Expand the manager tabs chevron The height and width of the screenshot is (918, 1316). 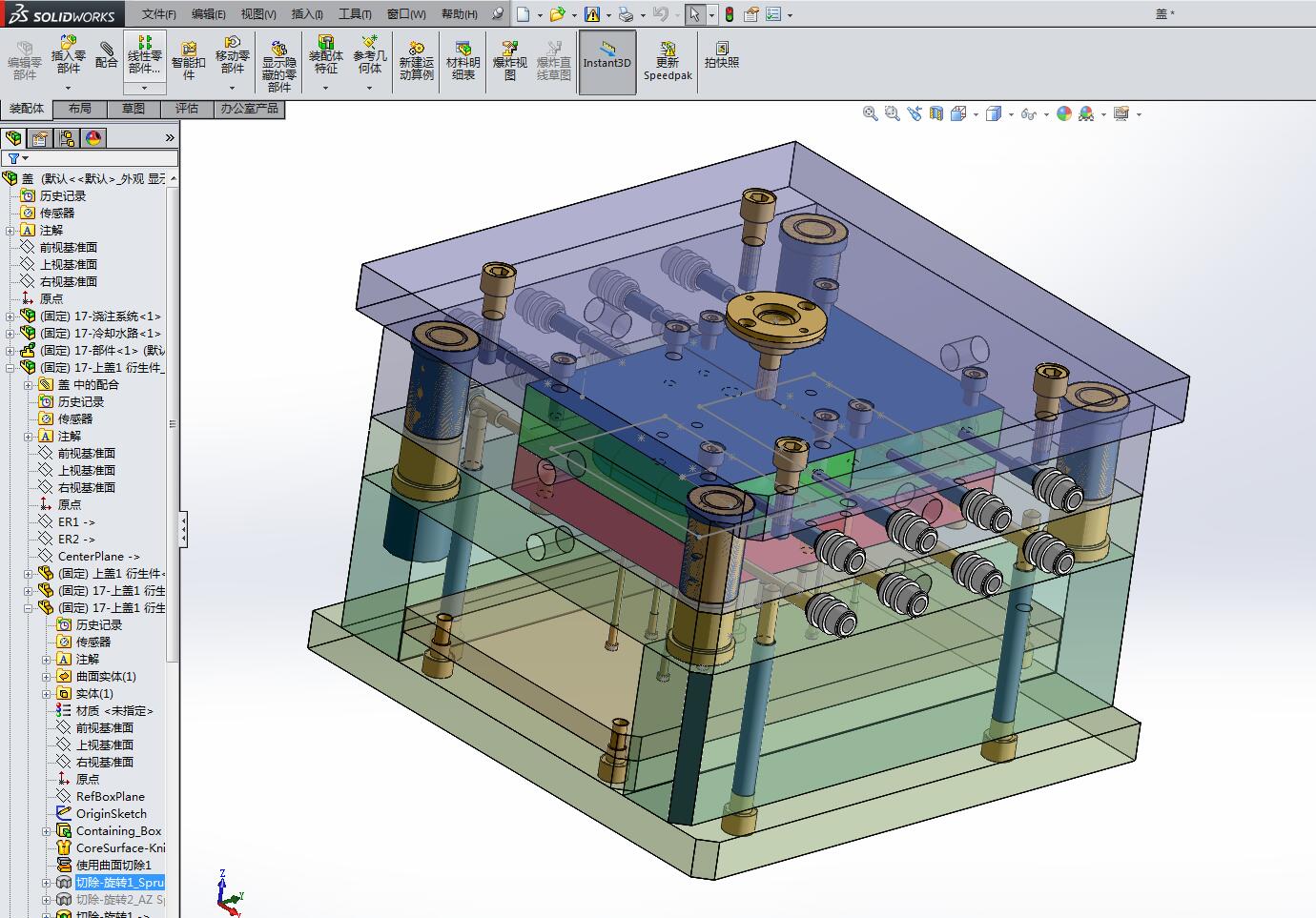[x=170, y=138]
